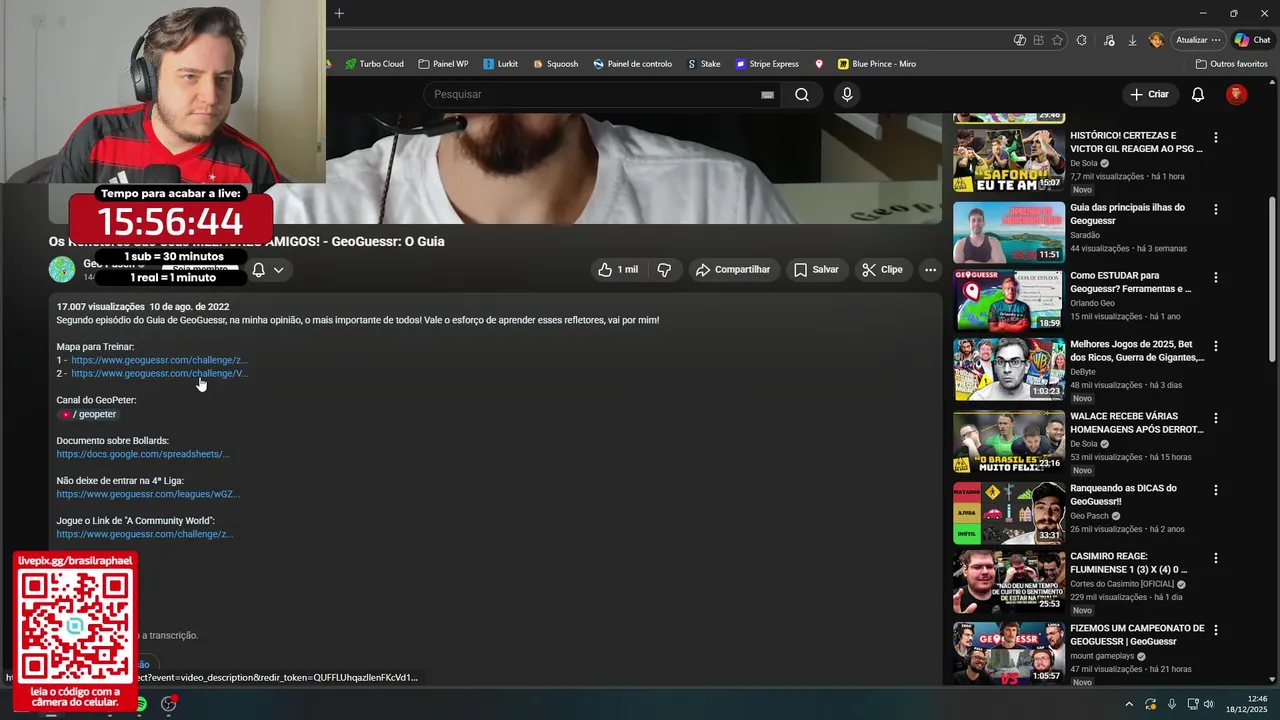Open FIZEMOS UM CAMPEONATO video thumbnail

[1008, 653]
